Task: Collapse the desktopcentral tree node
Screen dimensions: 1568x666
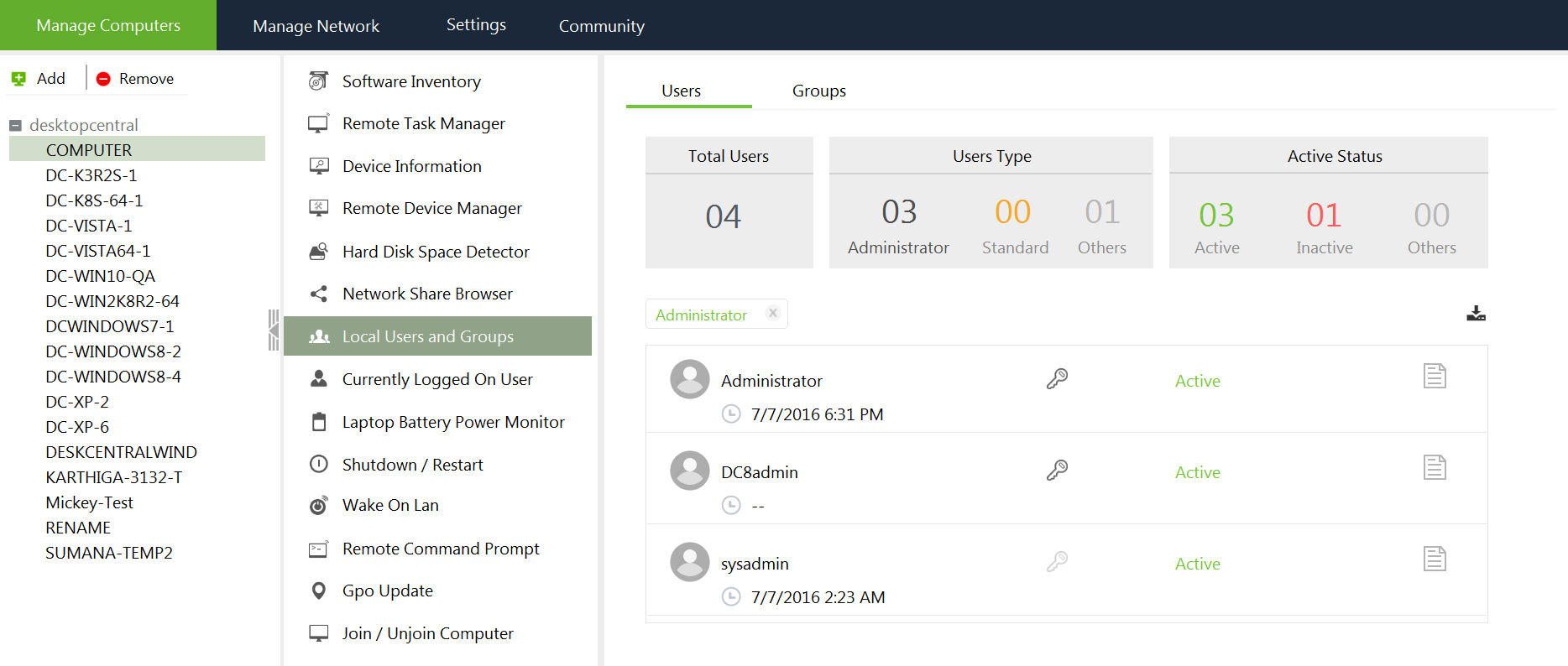Action: [x=15, y=126]
